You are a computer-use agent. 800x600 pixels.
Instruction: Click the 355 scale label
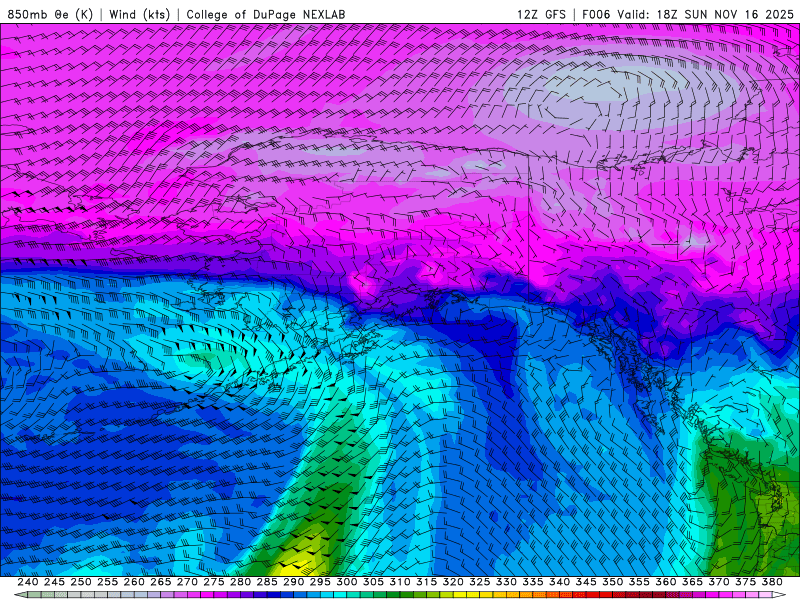pyautogui.click(x=639, y=582)
